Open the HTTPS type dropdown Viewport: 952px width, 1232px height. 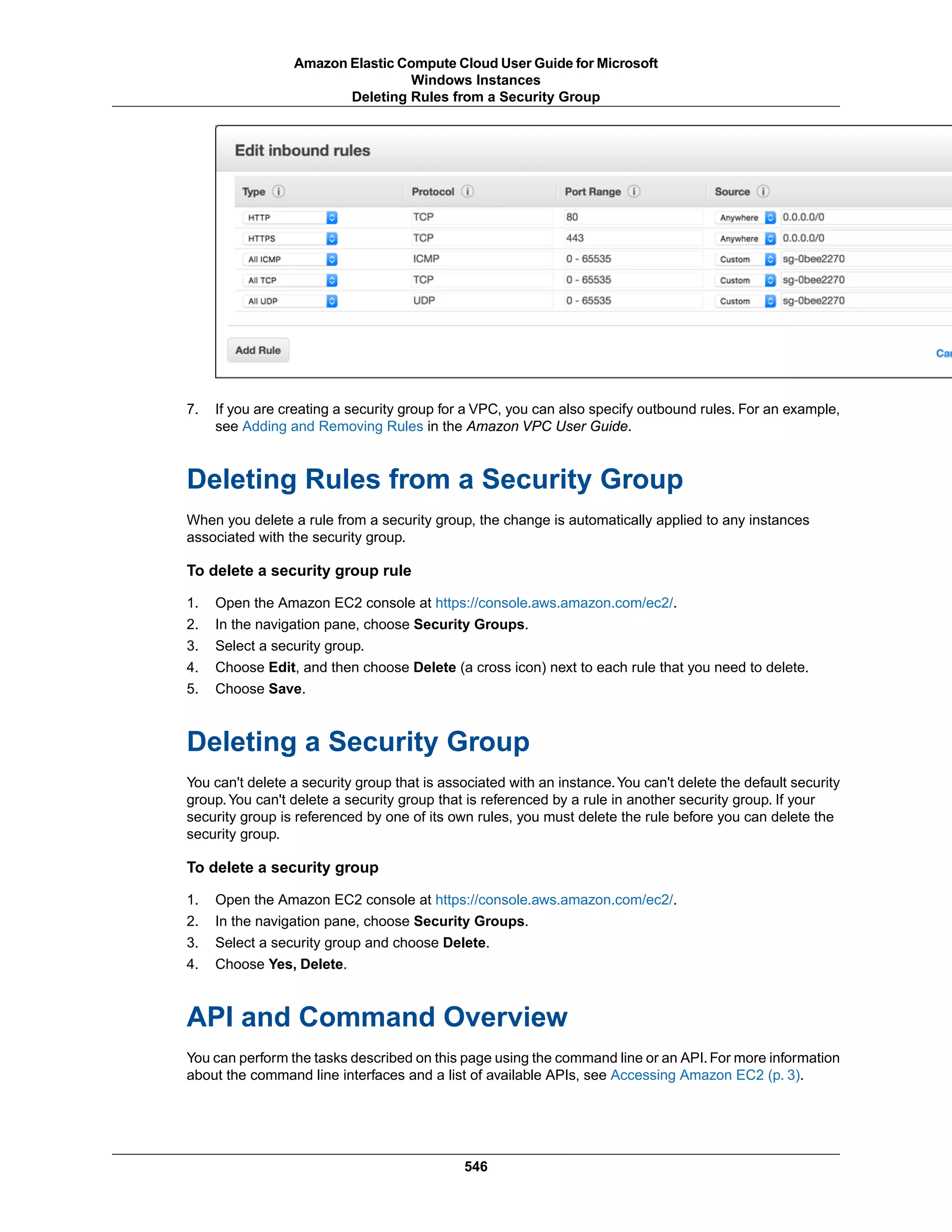(331, 238)
